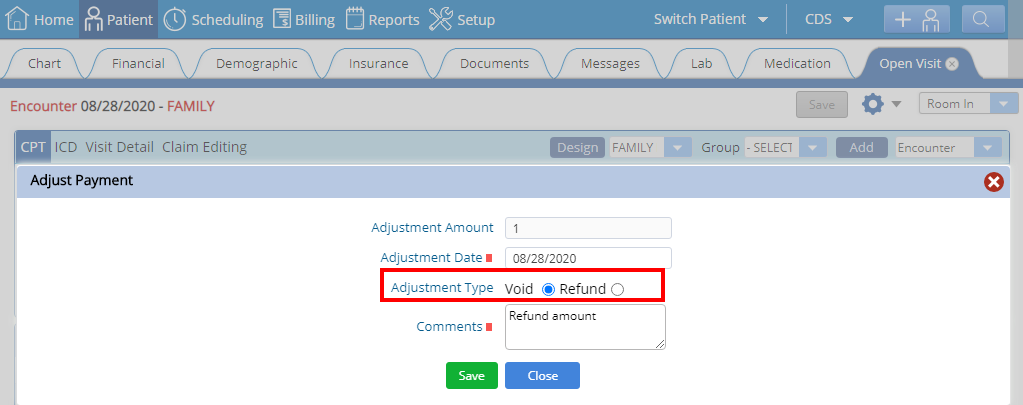Open the Room In dropdown
This screenshot has height=405, width=1023.
968,104
